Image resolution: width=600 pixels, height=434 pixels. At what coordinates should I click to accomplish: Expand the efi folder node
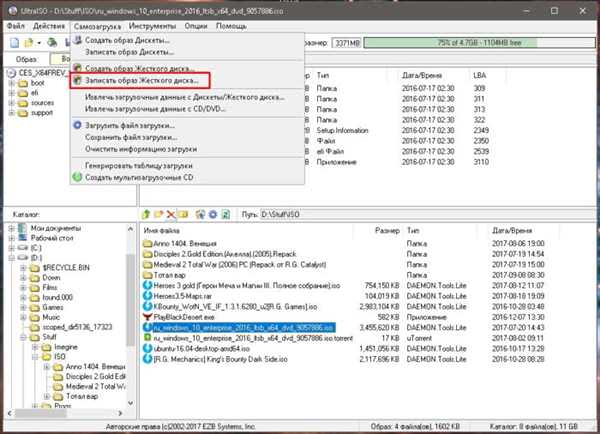pyautogui.click(x=11, y=93)
